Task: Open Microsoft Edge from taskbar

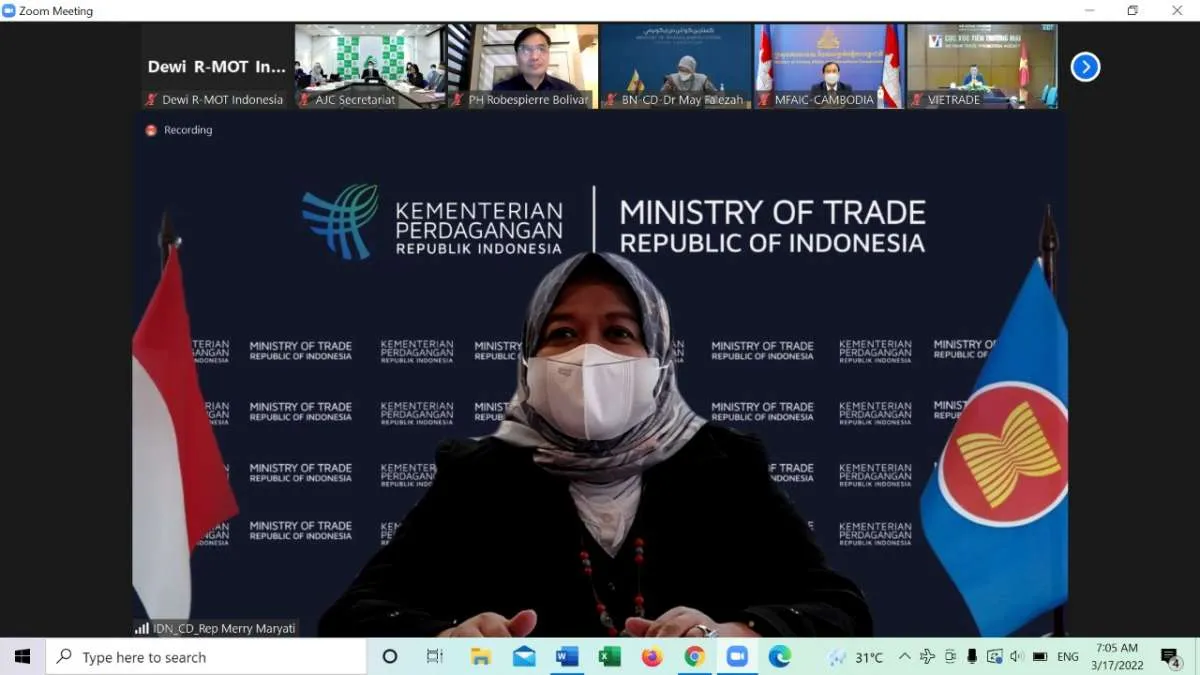Action: click(x=780, y=657)
